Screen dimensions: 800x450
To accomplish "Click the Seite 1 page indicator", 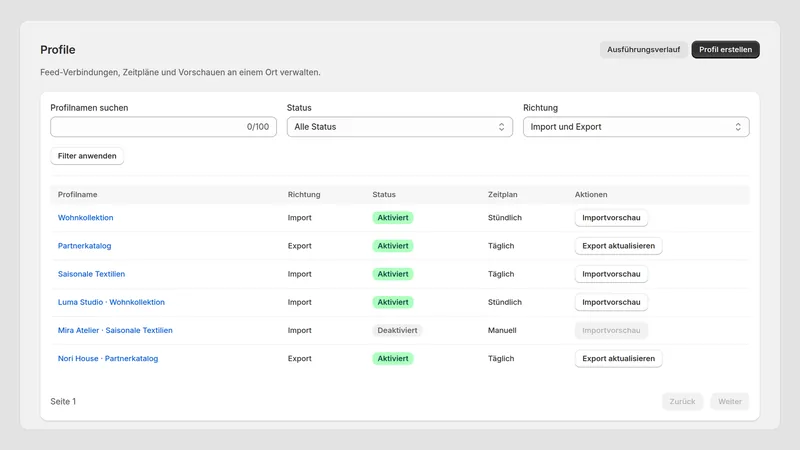I will (63, 402).
